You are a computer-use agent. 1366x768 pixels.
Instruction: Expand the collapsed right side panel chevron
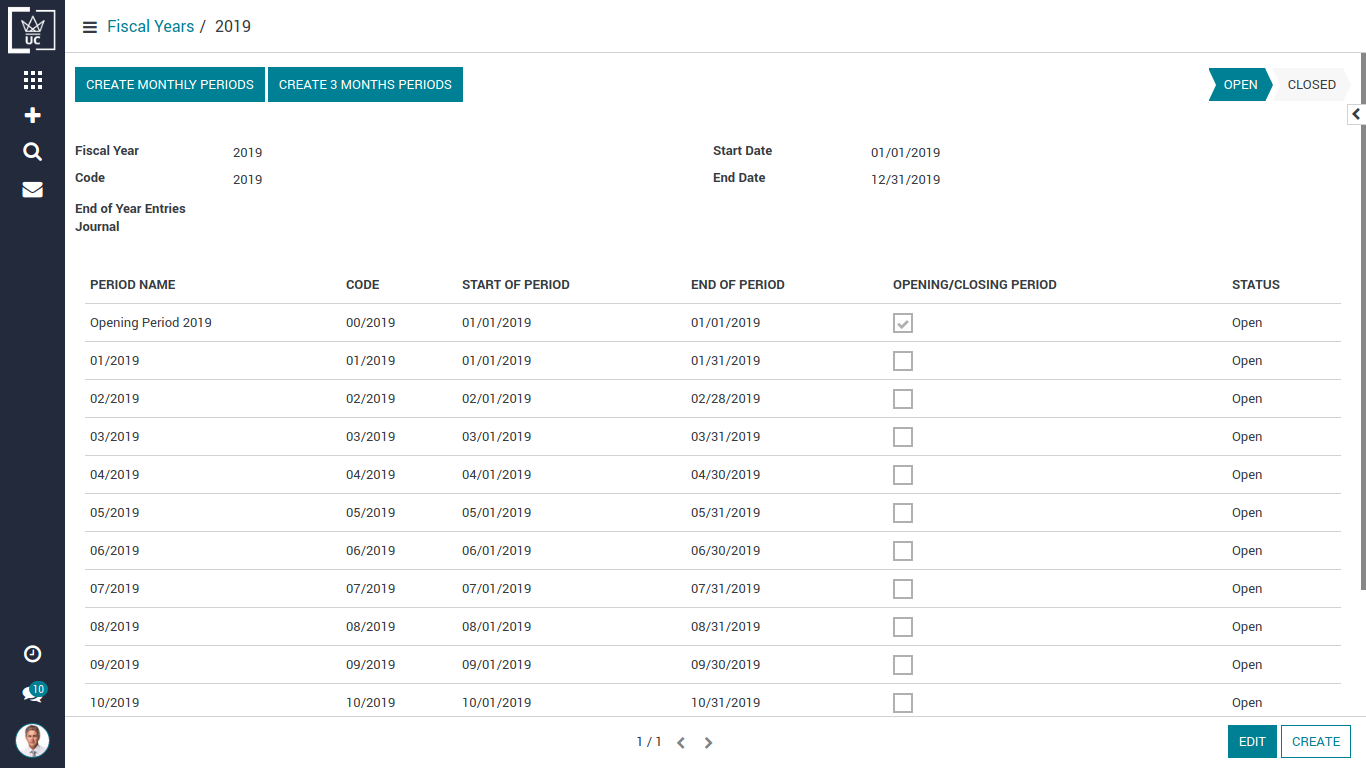(1356, 115)
